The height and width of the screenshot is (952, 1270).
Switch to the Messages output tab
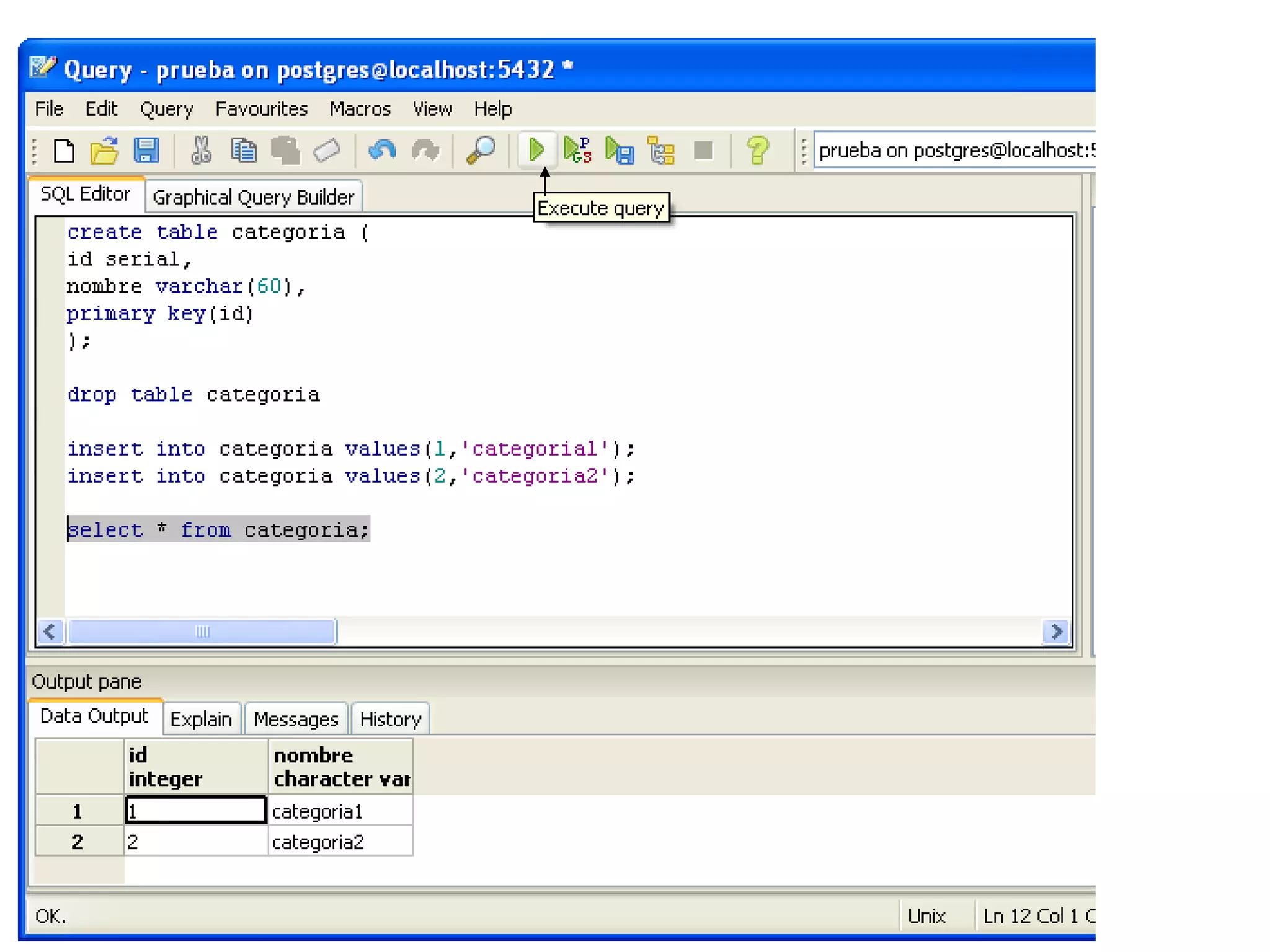296,719
